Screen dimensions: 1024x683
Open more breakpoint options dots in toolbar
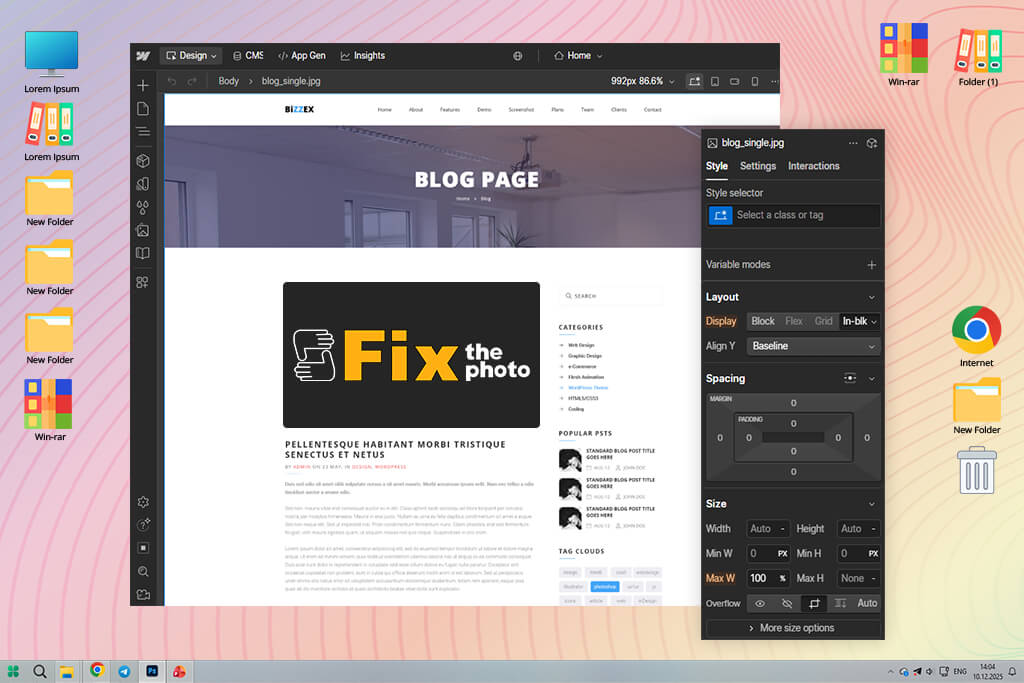pos(775,82)
